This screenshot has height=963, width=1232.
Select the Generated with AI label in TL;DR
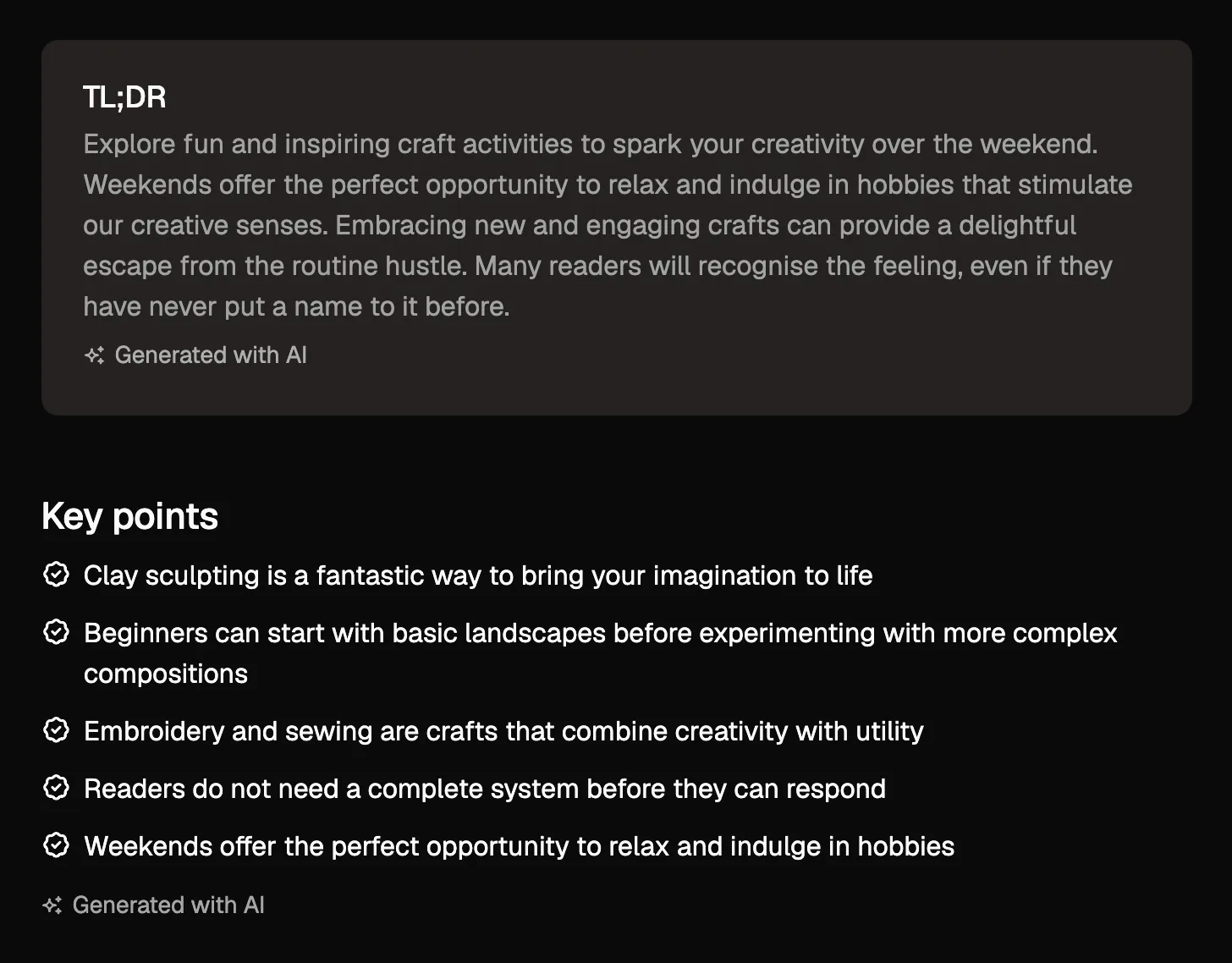(x=211, y=355)
